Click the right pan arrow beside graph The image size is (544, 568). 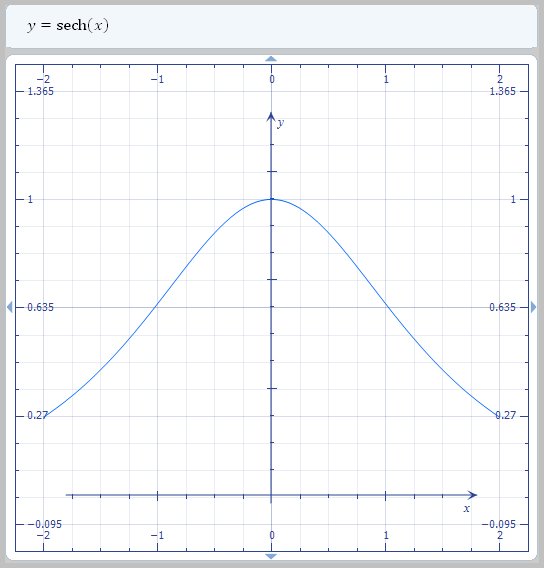(533, 307)
